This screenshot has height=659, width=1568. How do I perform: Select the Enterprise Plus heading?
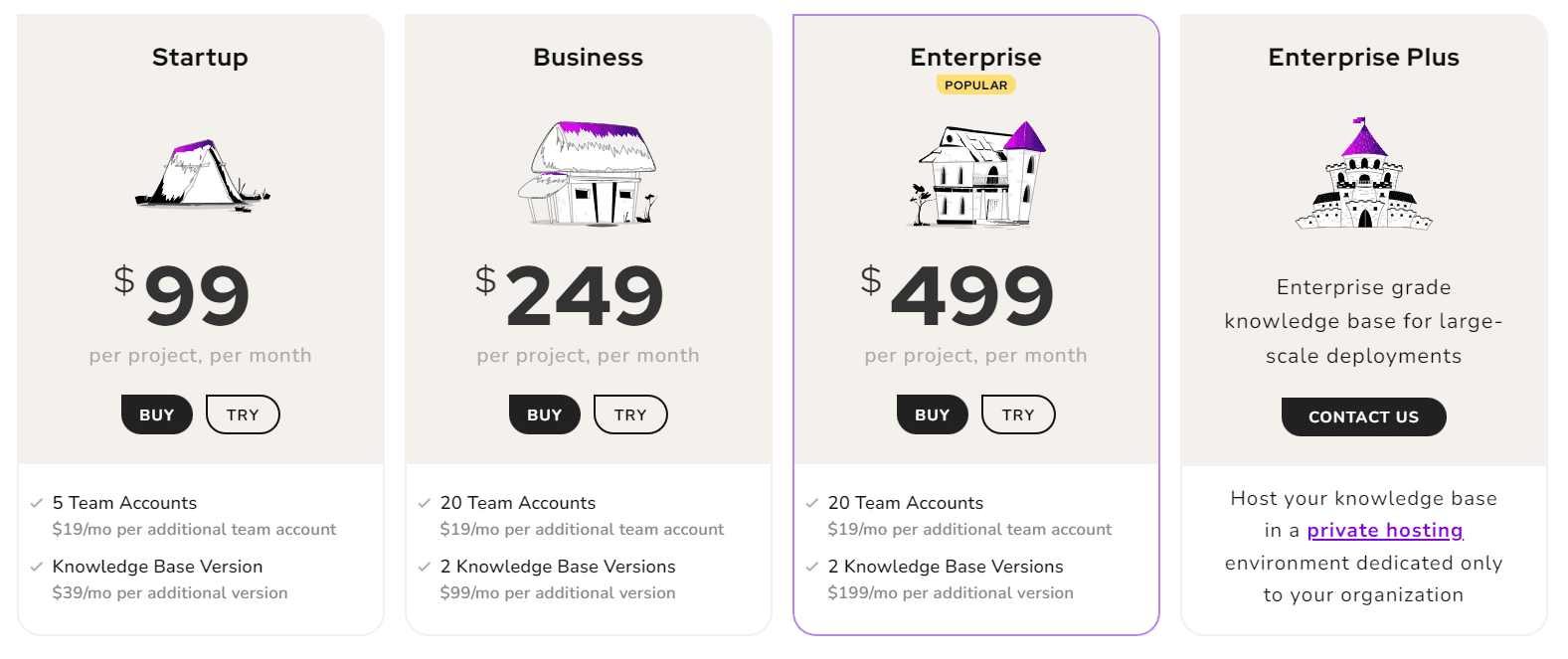point(1363,58)
